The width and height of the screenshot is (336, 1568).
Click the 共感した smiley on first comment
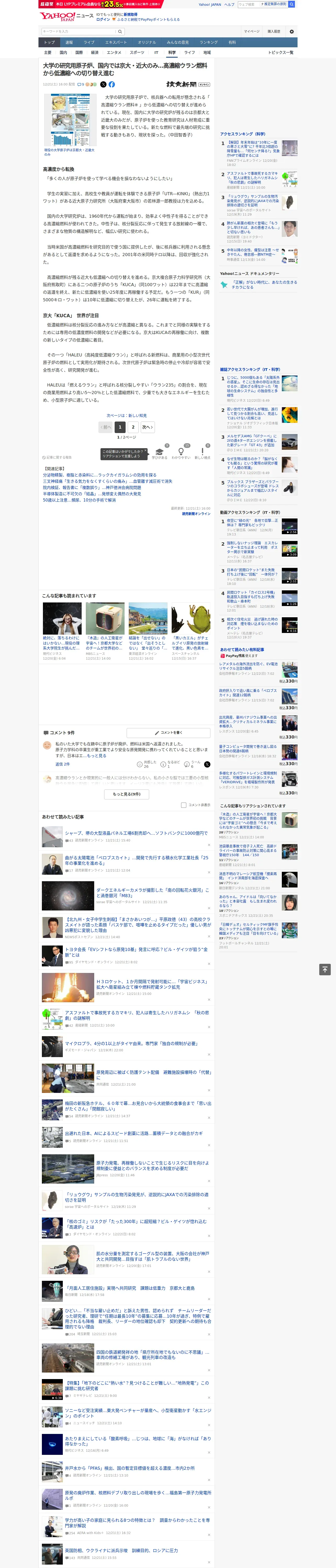140,764
